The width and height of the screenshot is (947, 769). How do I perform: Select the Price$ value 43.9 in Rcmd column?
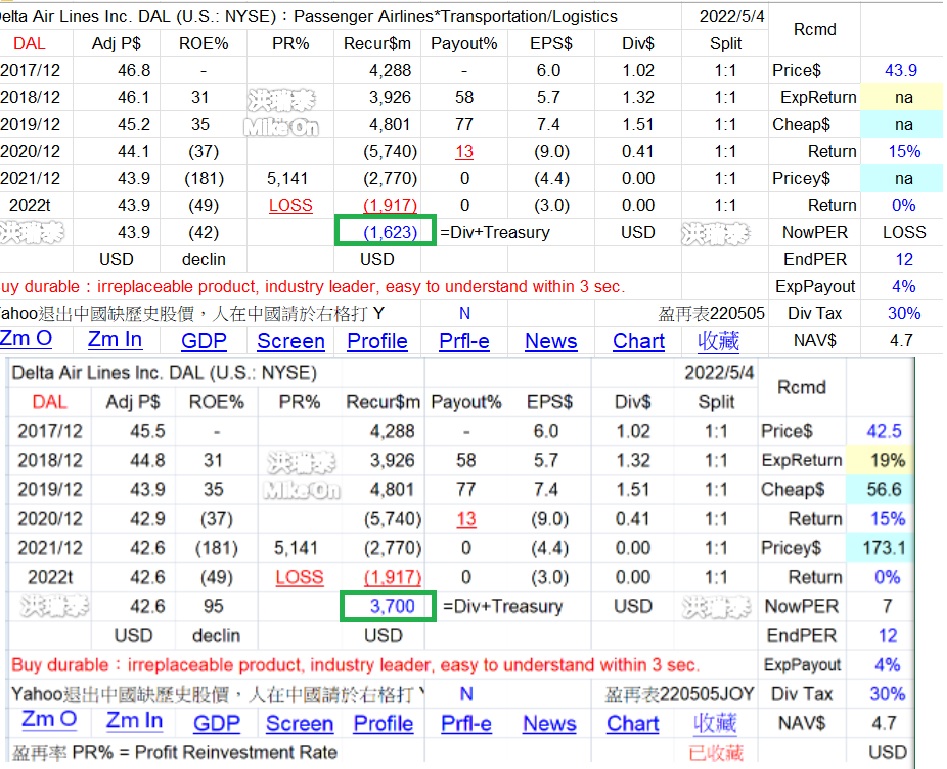coord(900,70)
